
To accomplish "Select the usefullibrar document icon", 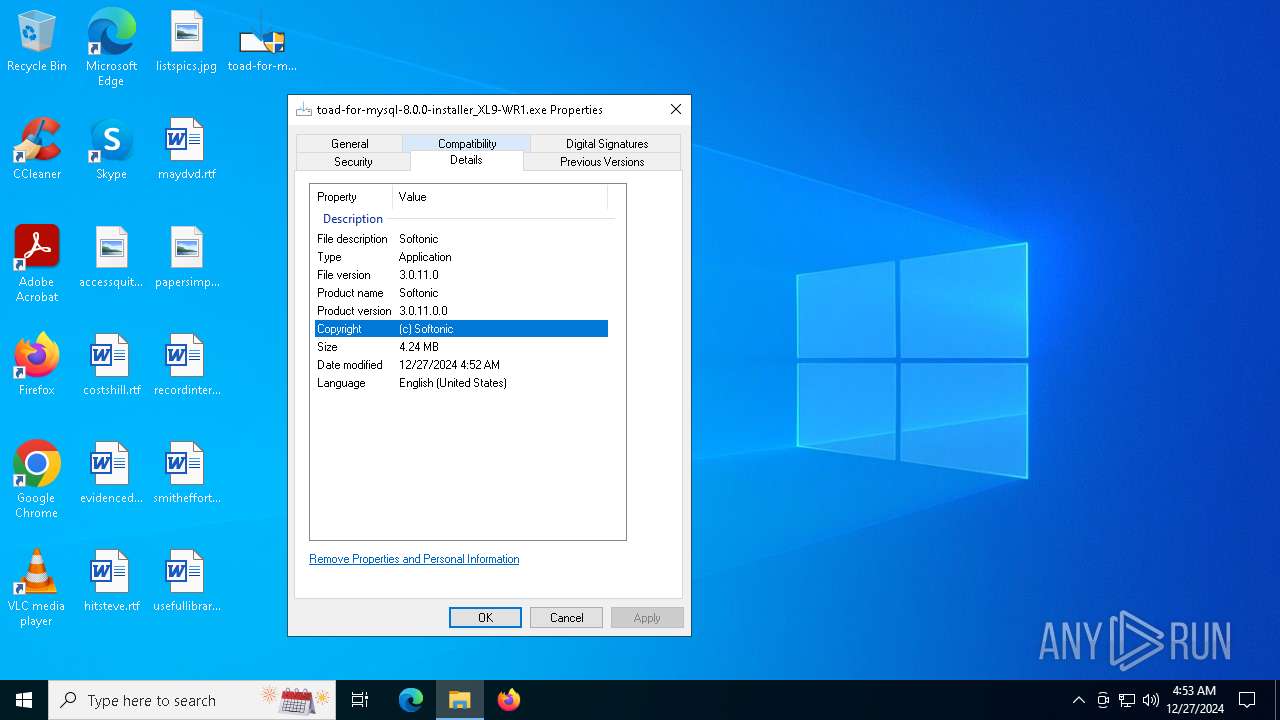I will click(x=186, y=581).
